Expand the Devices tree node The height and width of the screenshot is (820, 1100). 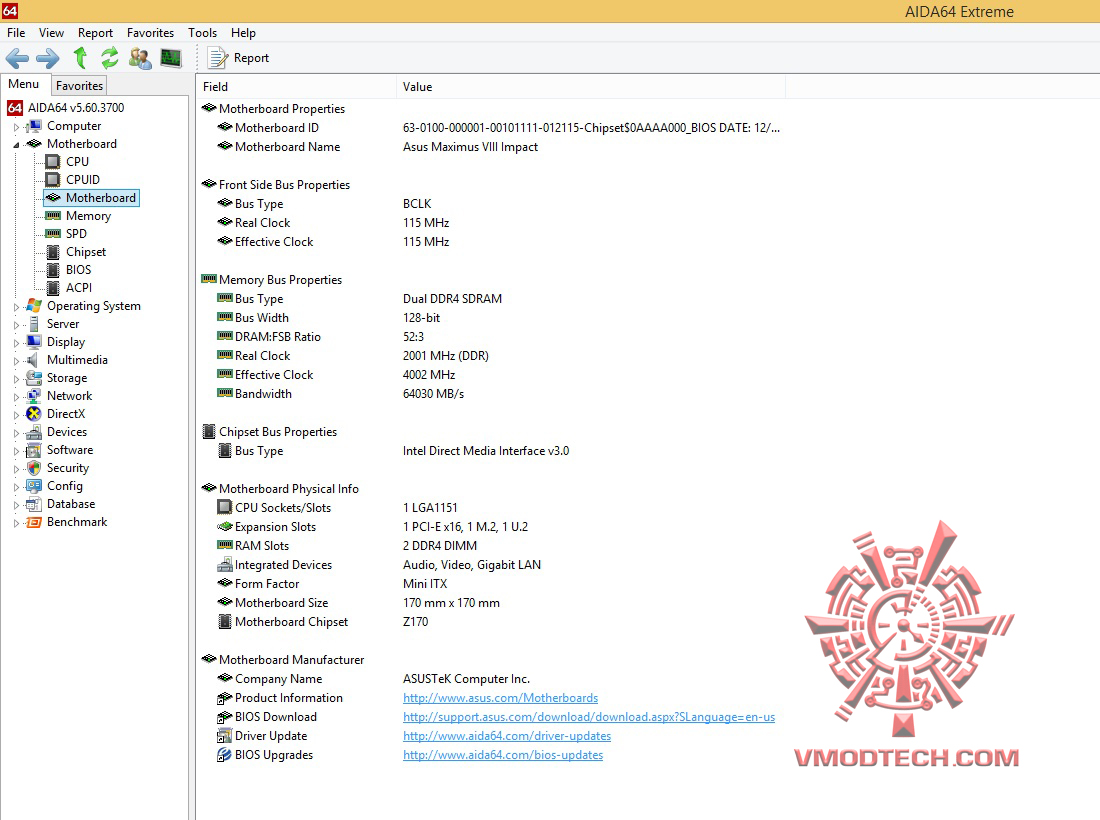16,433
